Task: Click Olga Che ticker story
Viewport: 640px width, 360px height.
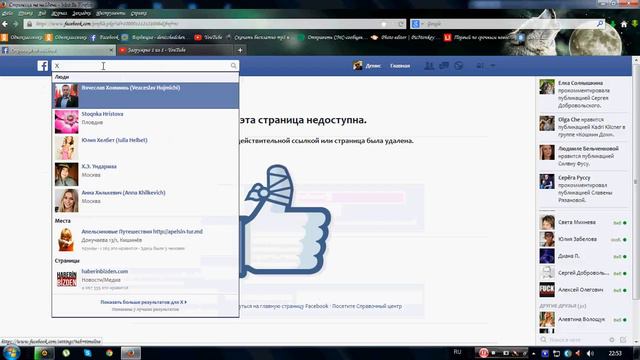Action: [583, 127]
